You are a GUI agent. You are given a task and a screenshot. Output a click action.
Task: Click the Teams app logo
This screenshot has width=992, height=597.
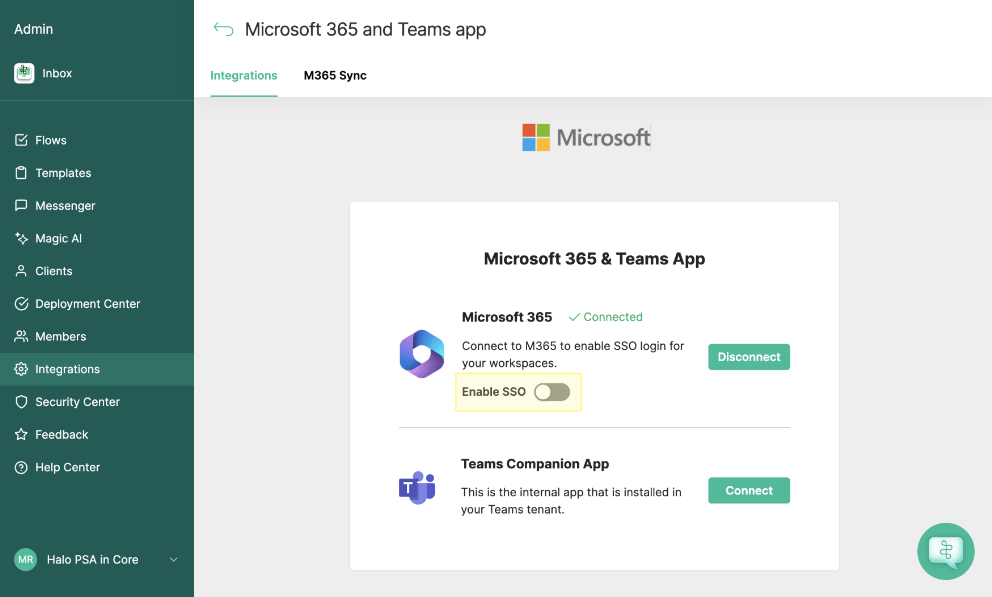(417, 488)
